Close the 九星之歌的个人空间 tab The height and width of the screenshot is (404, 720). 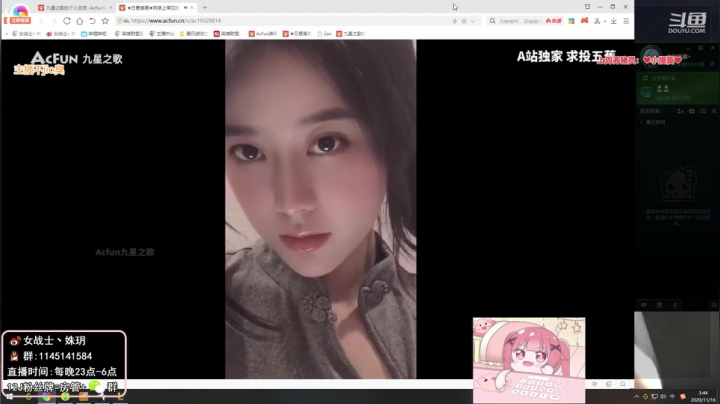point(111,8)
